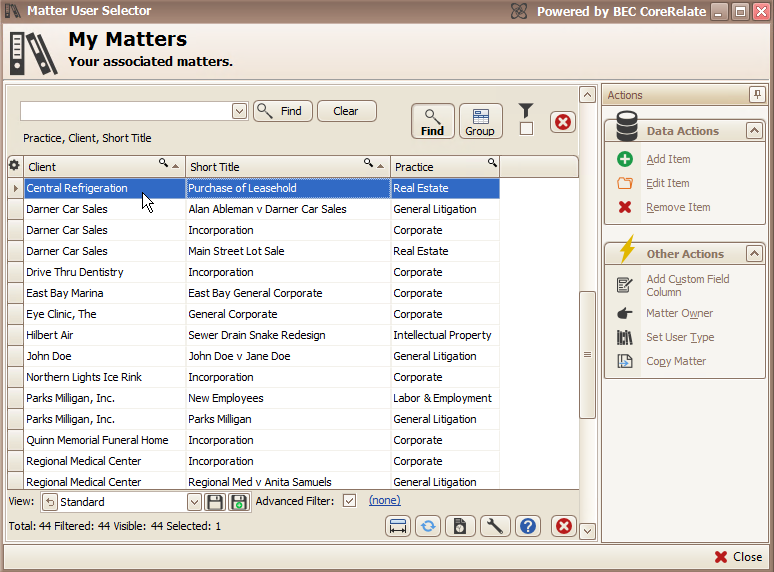Click the Group toolbar button
Viewport: 774px width, 572px height.
tap(480, 121)
